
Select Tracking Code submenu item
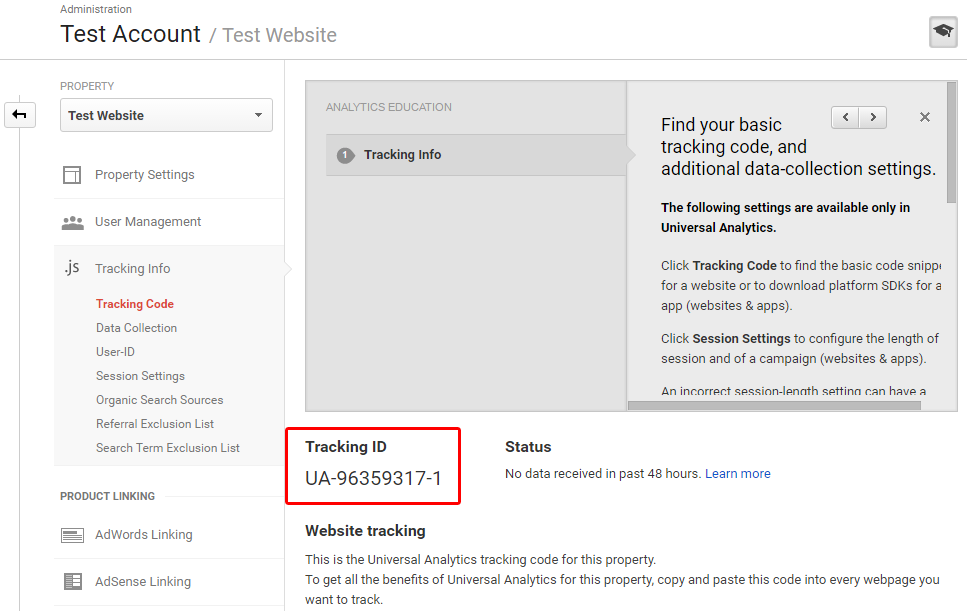[134, 304]
